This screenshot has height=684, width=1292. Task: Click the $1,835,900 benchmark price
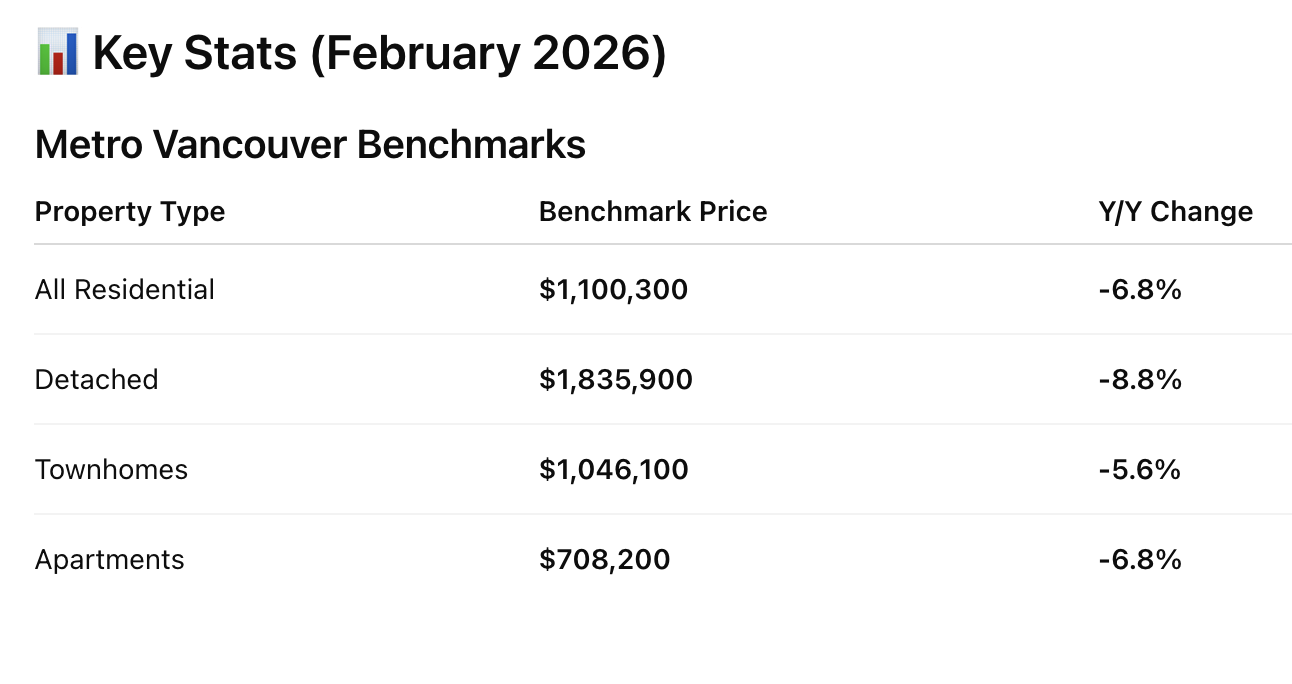[616, 380]
